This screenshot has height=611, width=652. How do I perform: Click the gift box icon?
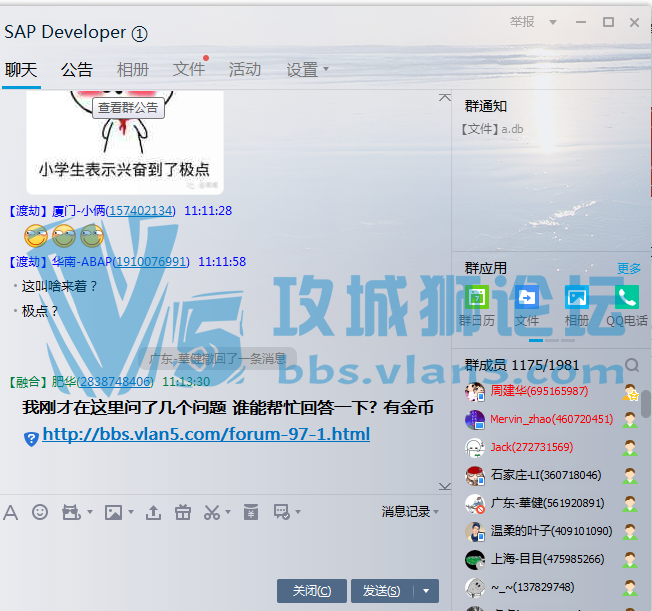183,512
